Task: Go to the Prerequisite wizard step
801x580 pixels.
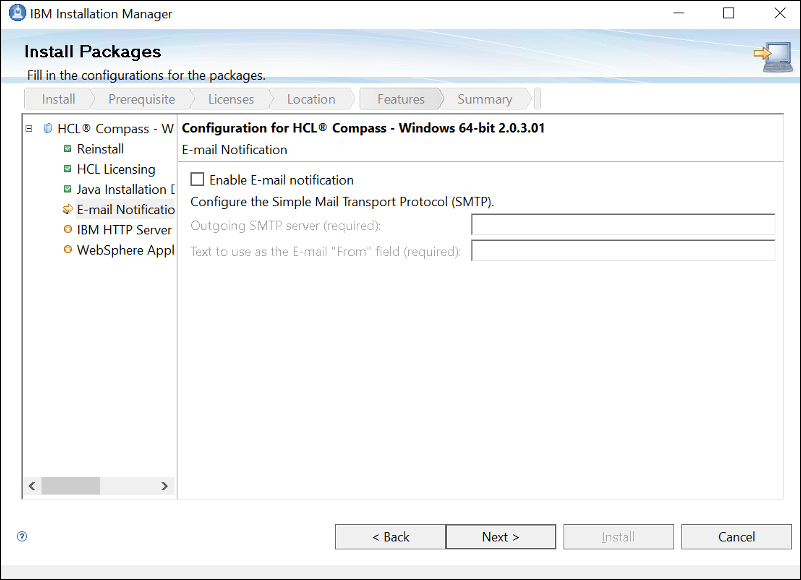Action: (x=142, y=99)
